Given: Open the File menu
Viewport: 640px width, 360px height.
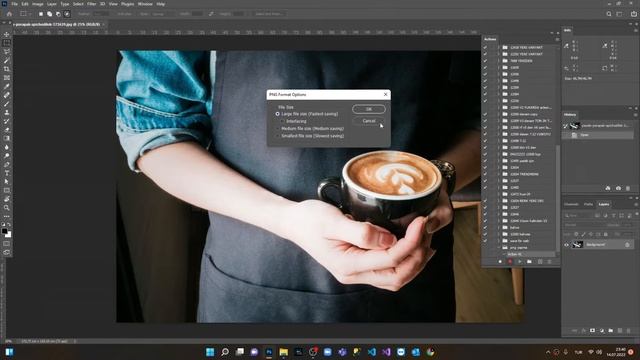Looking at the screenshot, I should point(14,4).
